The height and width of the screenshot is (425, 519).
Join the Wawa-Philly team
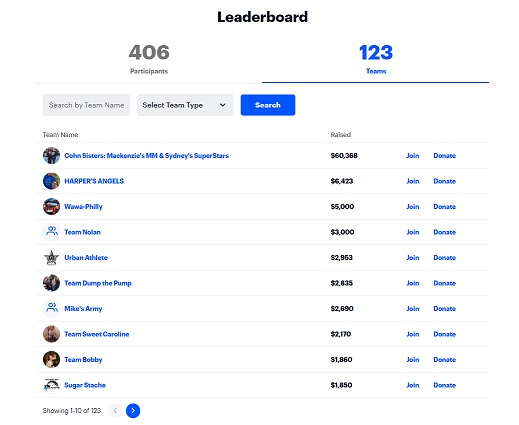(413, 207)
